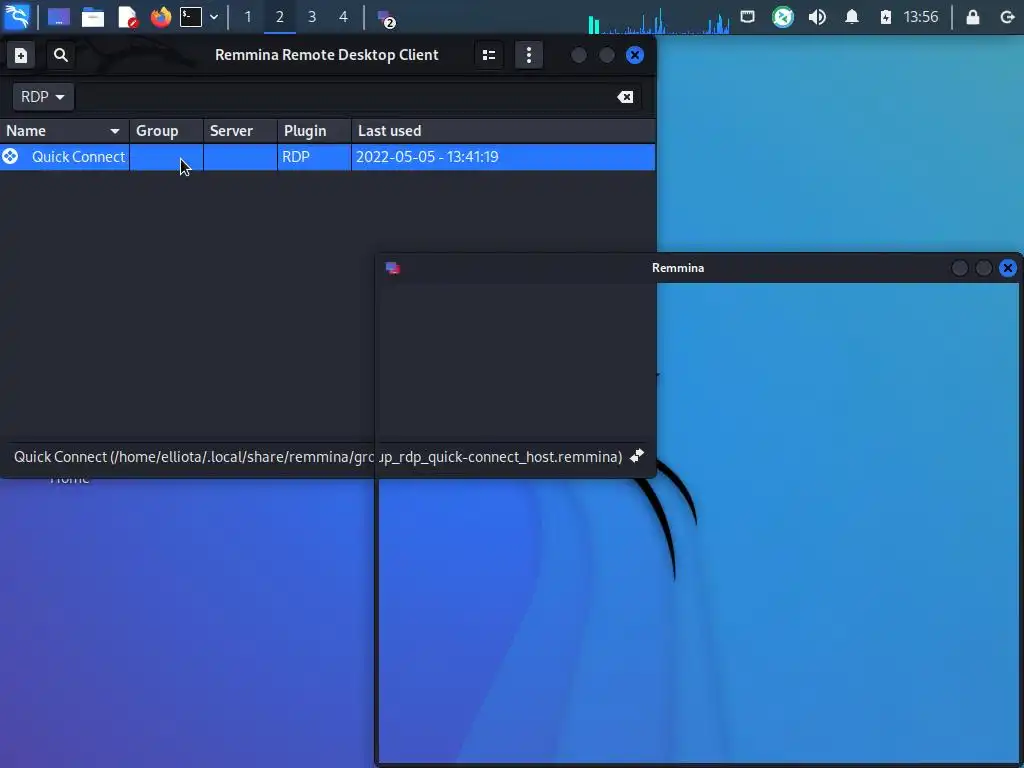
Task: Switch to workspace 2
Action: coord(280,17)
